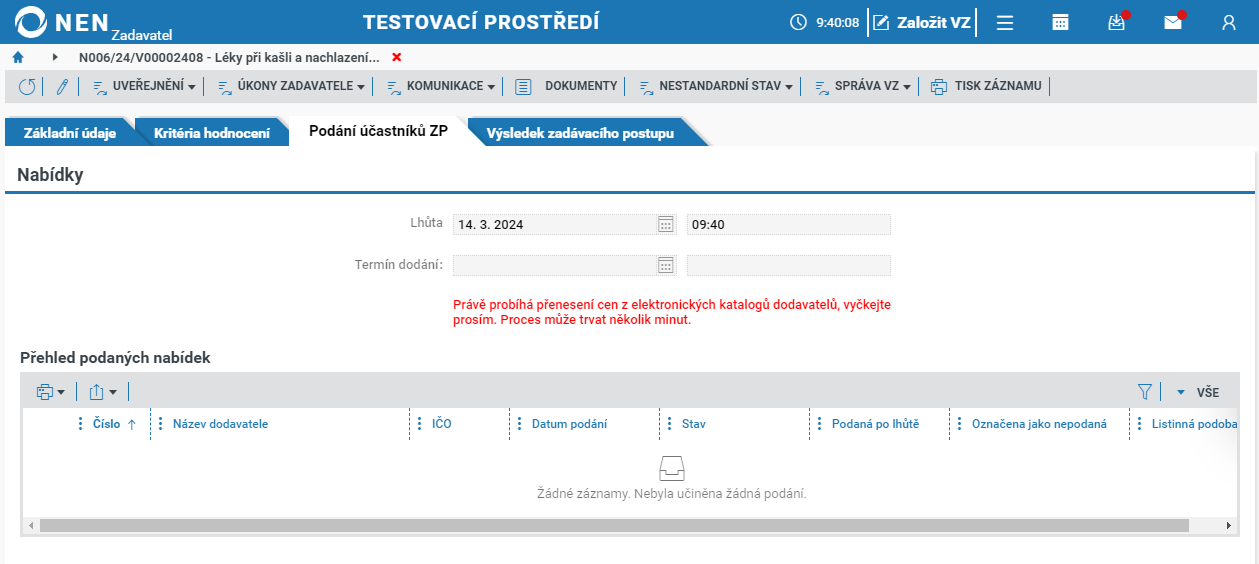Expand the table export options arrow
The height and width of the screenshot is (564, 1259).
coord(113,393)
